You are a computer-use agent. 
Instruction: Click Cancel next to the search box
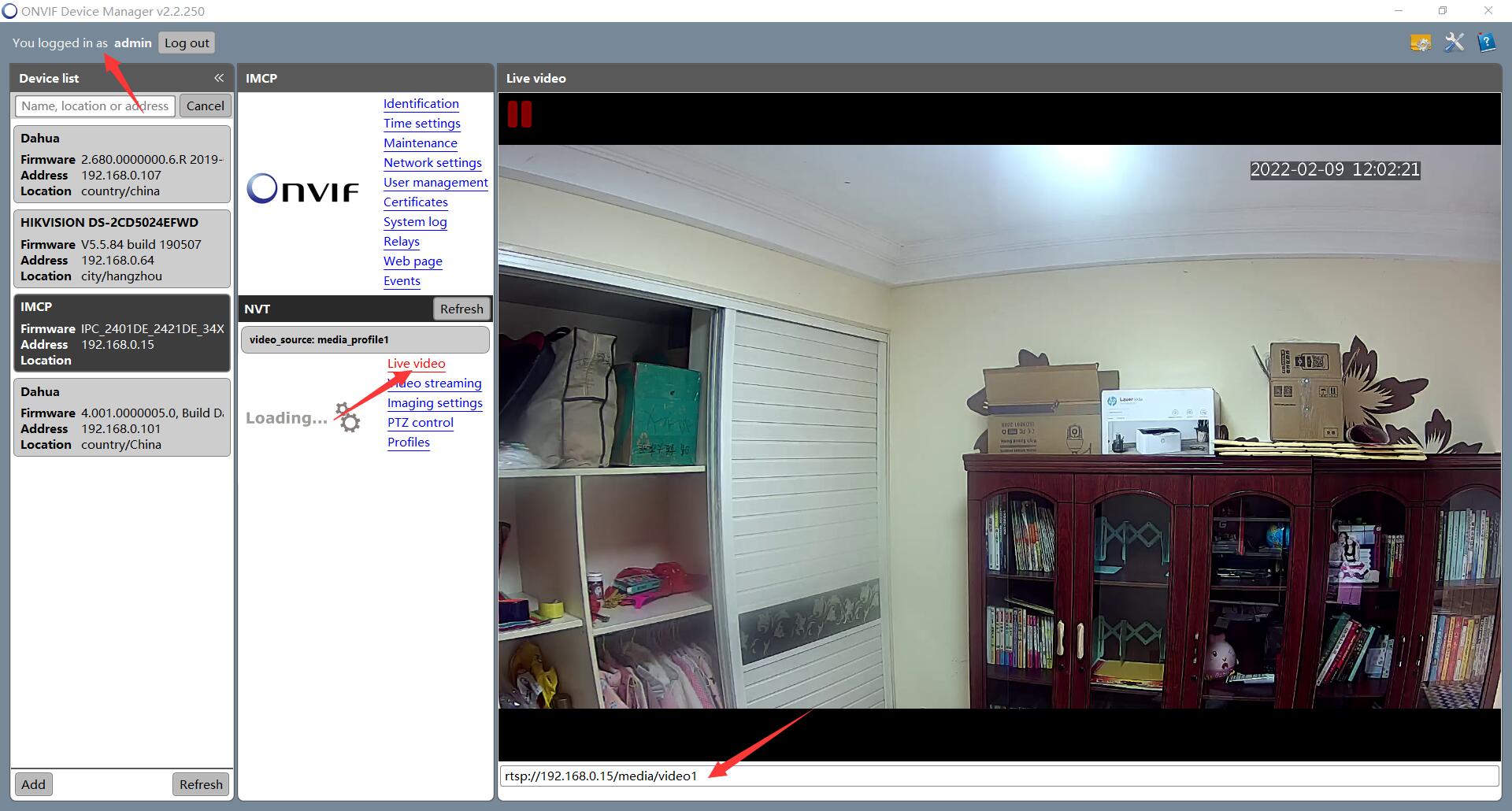pyautogui.click(x=205, y=106)
